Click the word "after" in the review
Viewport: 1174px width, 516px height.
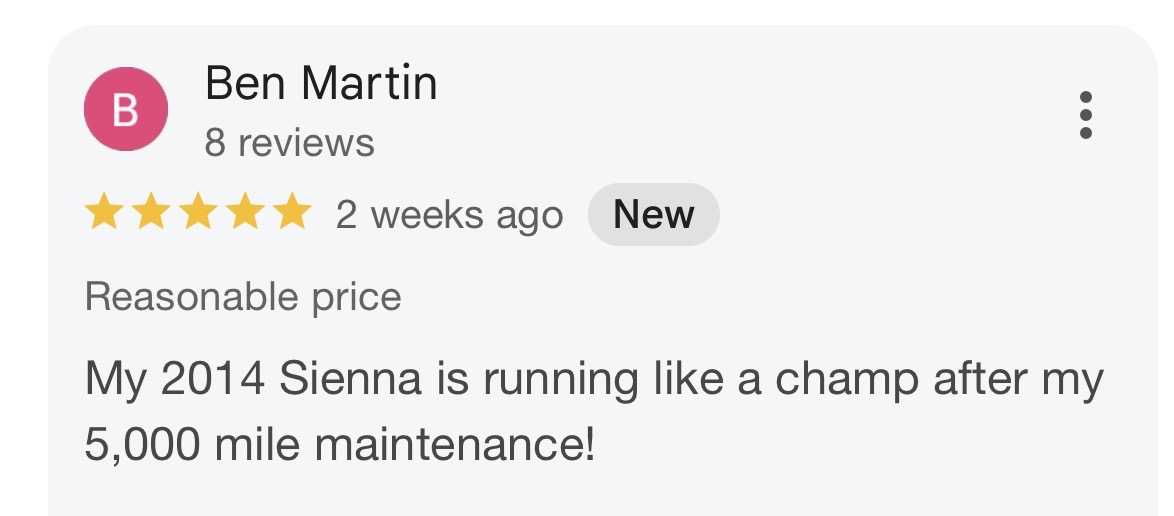tap(978, 380)
